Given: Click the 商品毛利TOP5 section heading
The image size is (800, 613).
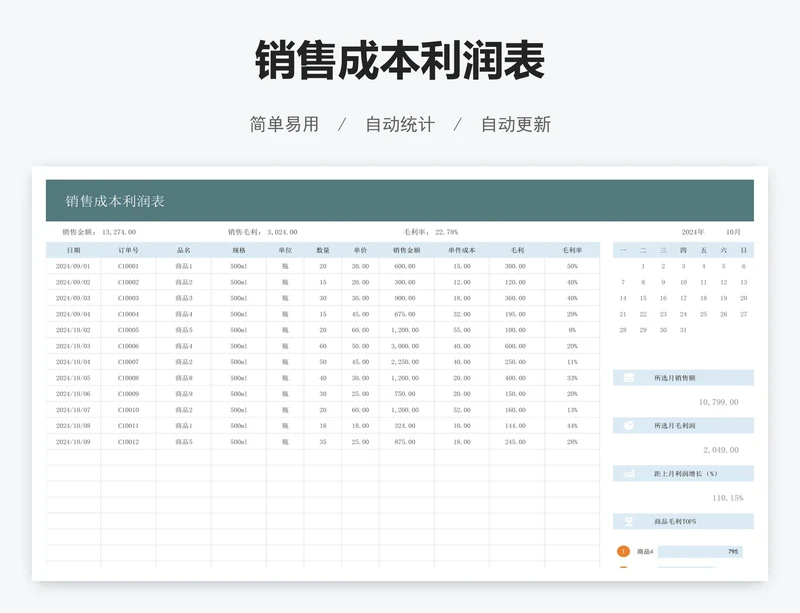Looking at the screenshot, I should (x=675, y=521).
